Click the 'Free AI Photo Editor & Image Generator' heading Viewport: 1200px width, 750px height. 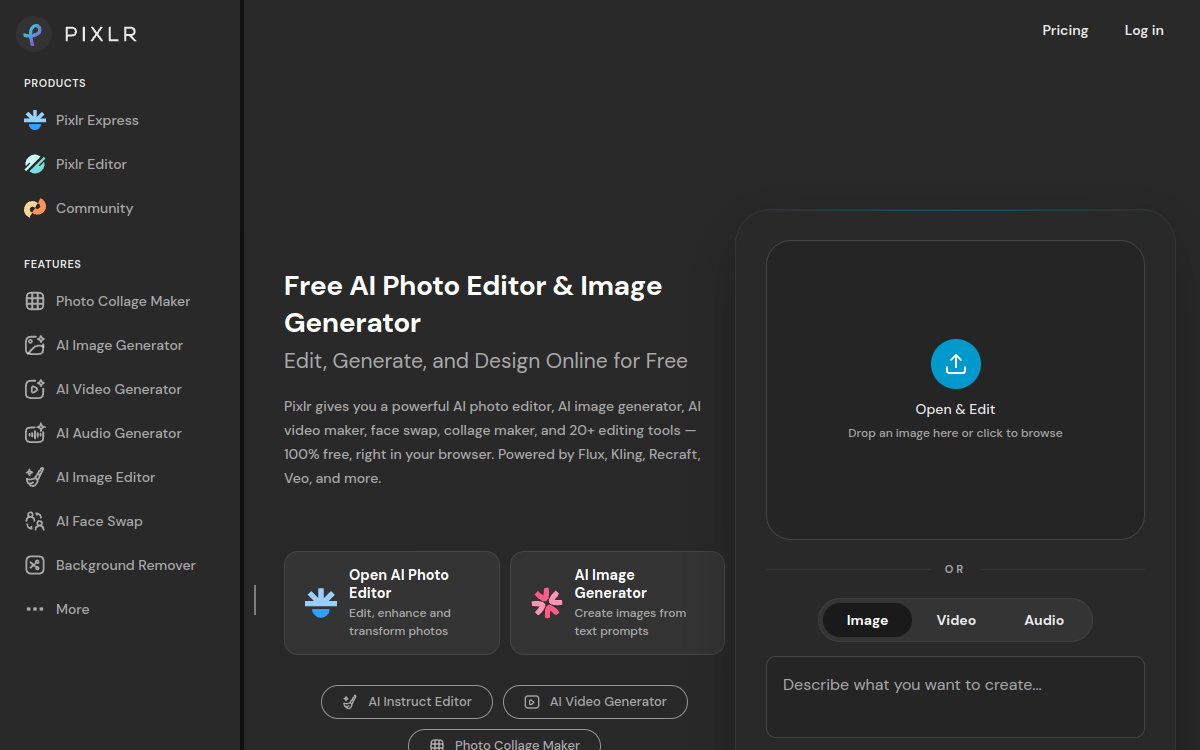(473, 304)
